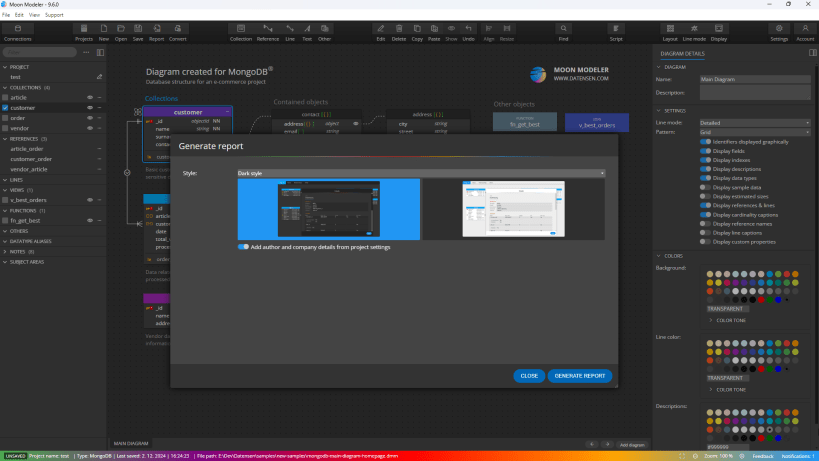Select the light style report thumbnail
Screen dimensions: 819x461
click(x=513, y=209)
